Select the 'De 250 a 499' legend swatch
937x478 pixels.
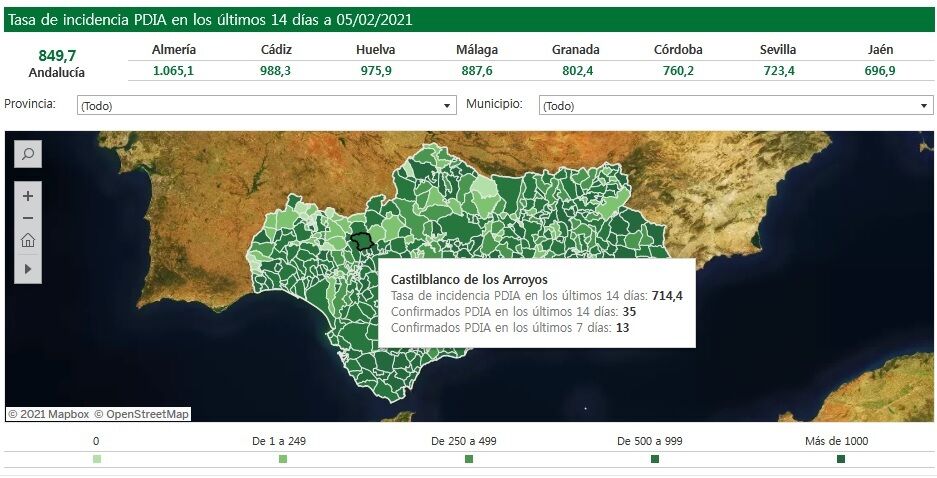coord(469,459)
